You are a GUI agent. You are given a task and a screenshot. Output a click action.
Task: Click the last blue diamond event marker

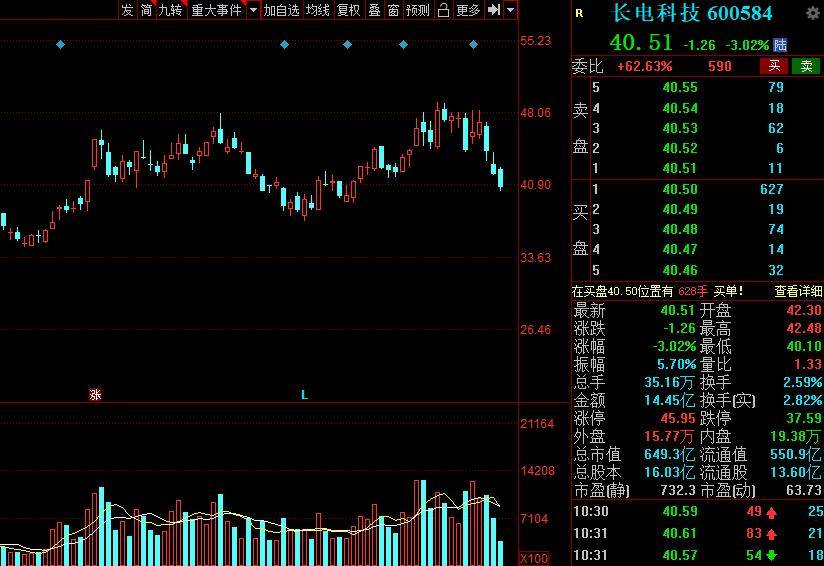point(473,45)
